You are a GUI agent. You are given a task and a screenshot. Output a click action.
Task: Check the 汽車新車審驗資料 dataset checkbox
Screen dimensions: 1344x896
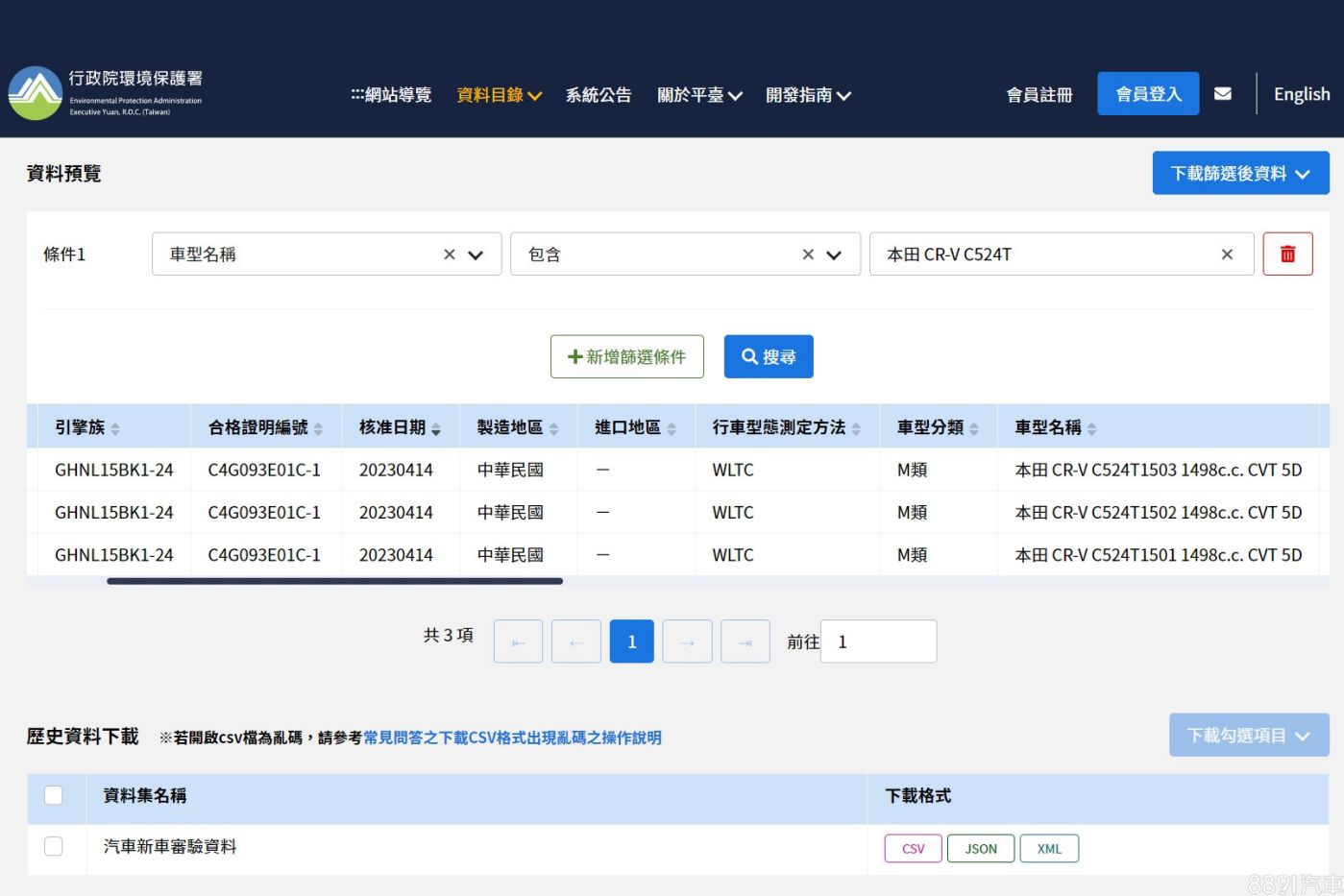click(54, 846)
